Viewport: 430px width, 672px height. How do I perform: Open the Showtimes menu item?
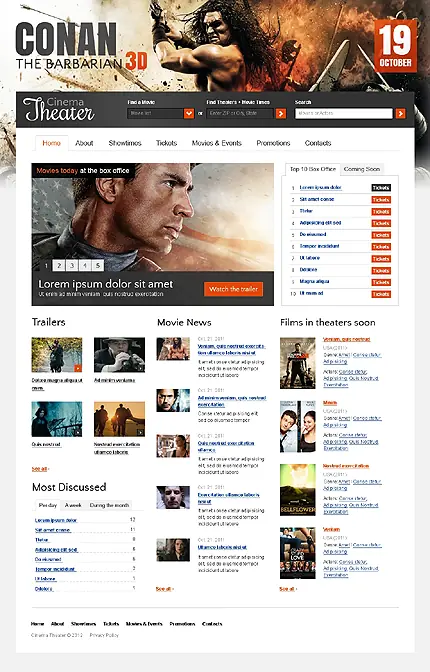(x=125, y=143)
